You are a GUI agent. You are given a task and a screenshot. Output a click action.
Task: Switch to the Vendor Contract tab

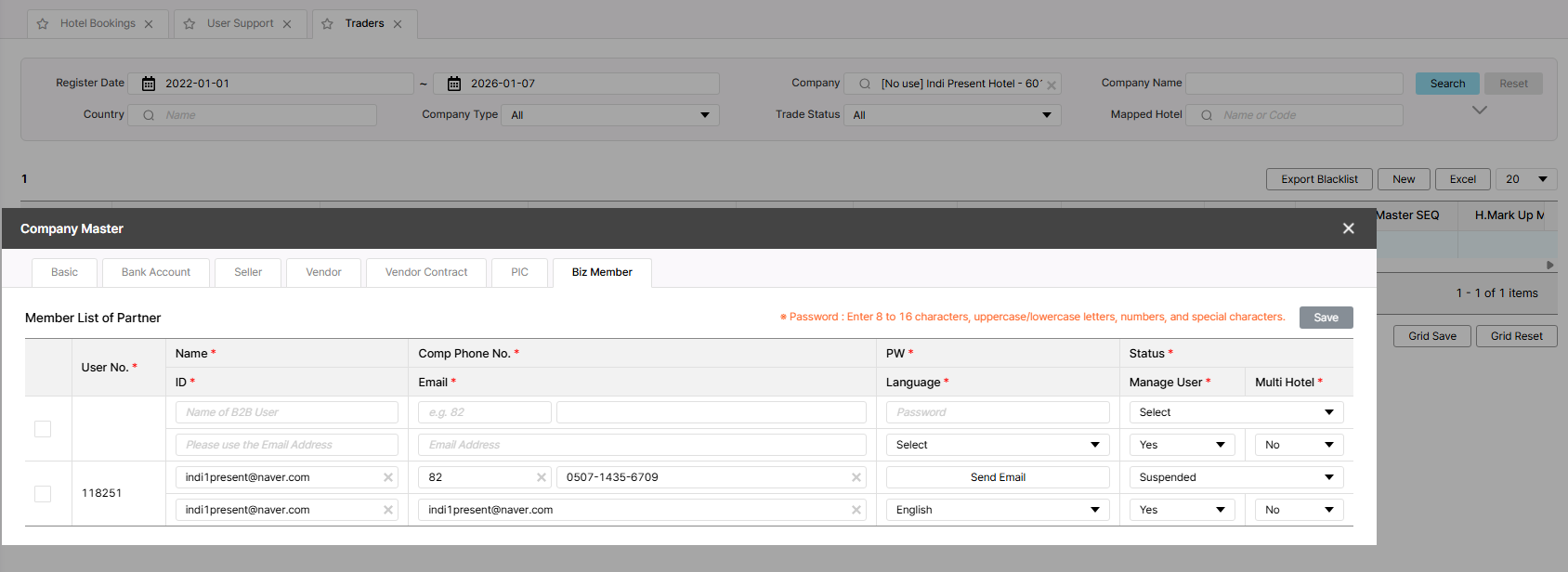point(426,272)
